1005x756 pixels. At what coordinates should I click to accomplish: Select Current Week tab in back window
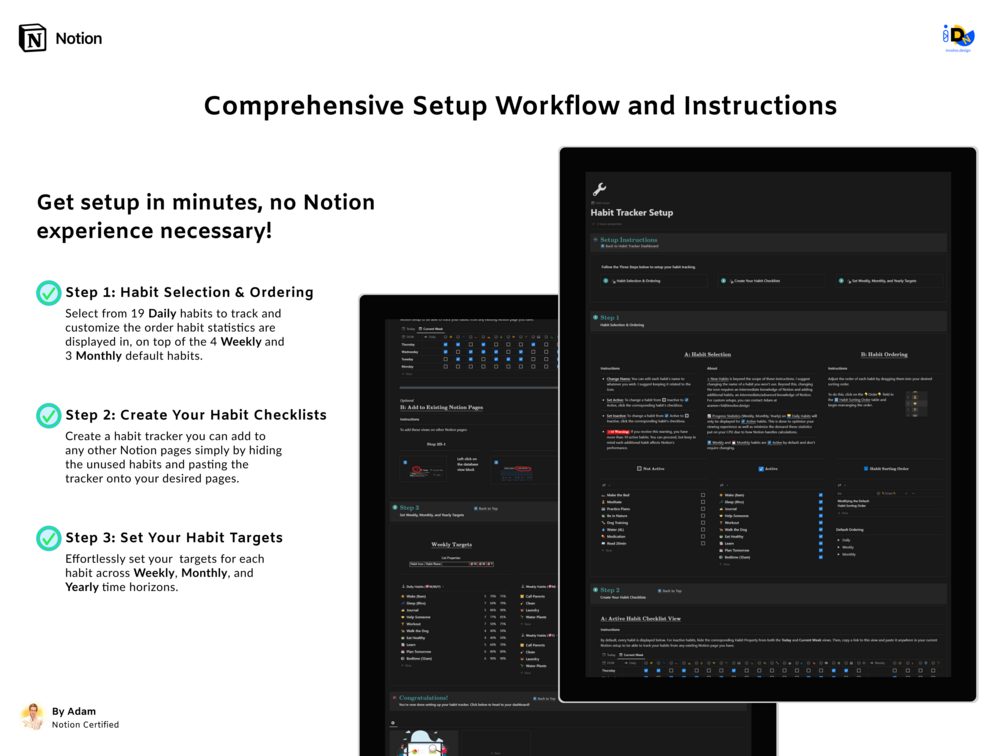pyautogui.click(x=431, y=329)
